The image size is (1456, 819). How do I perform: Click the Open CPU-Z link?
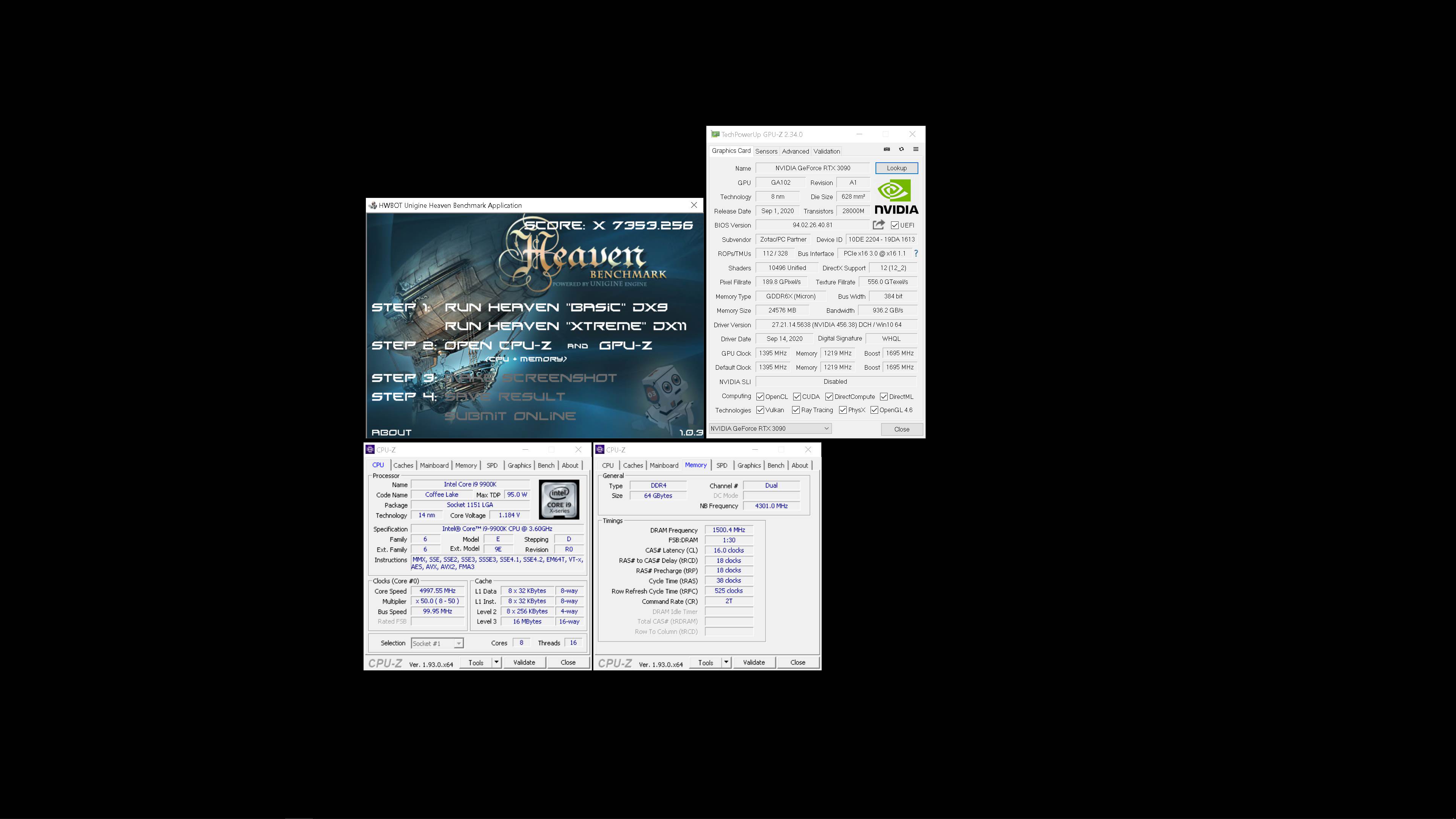click(x=498, y=345)
